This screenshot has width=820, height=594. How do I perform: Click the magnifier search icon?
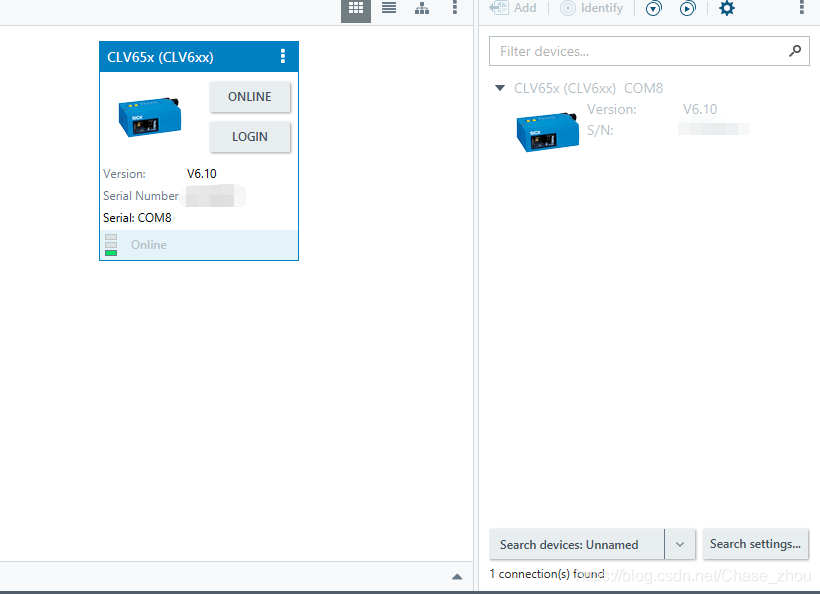click(x=795, y=51)
